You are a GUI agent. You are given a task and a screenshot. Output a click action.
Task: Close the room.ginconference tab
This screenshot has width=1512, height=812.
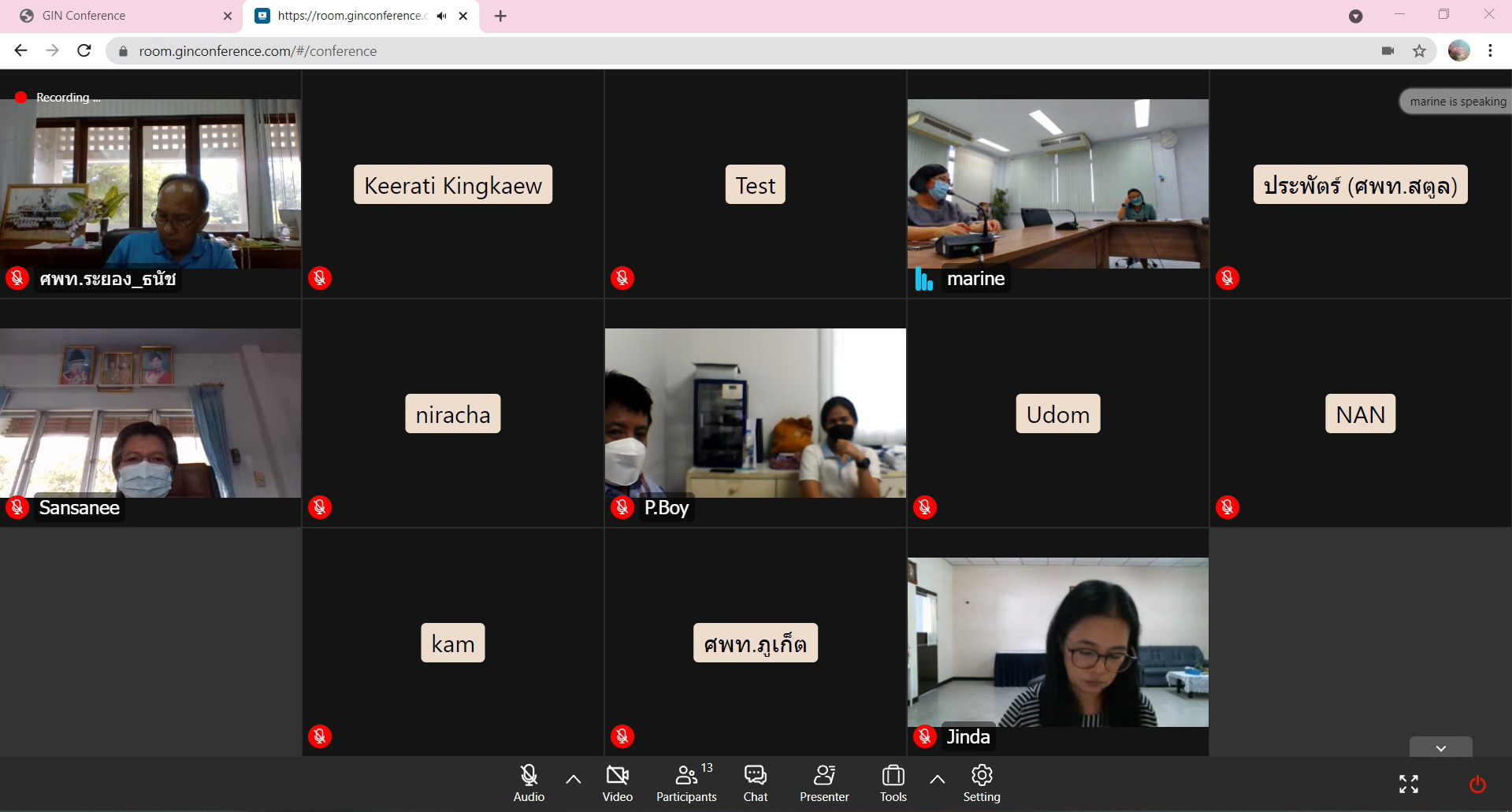point(463,16)
